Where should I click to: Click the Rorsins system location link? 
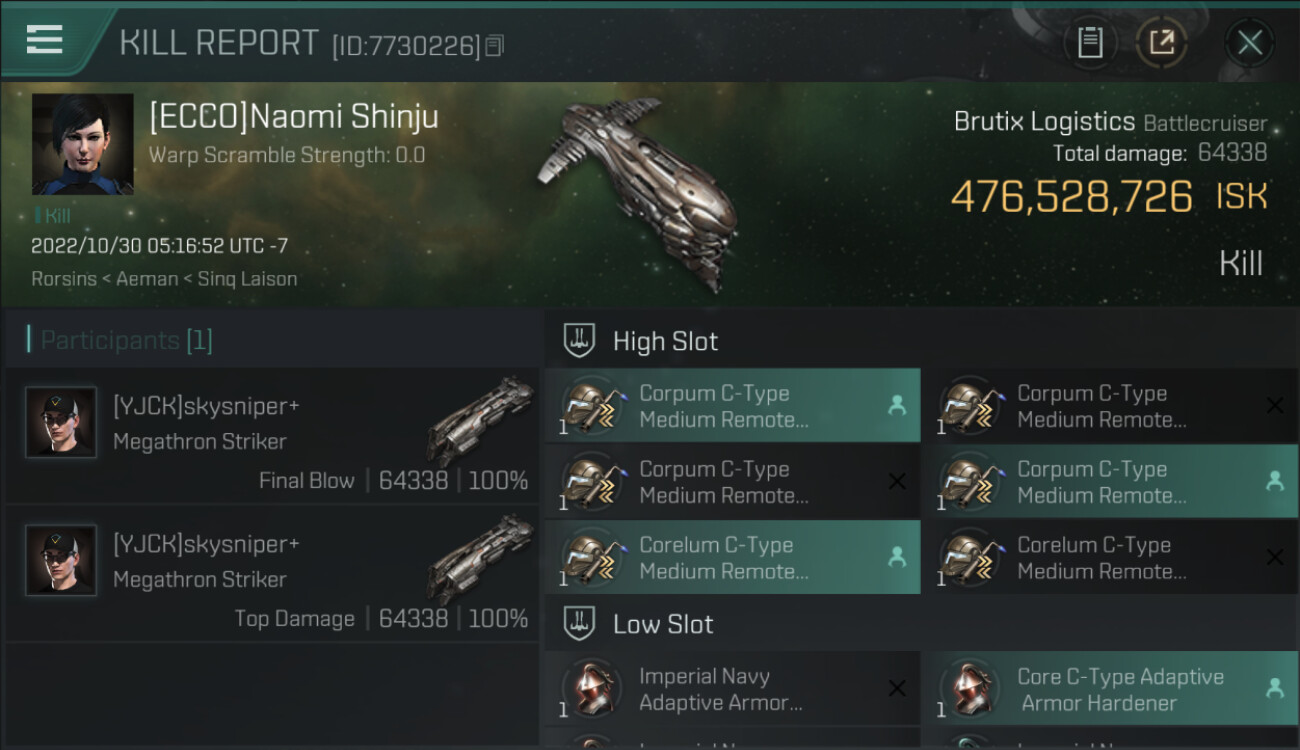coord(60,279)
